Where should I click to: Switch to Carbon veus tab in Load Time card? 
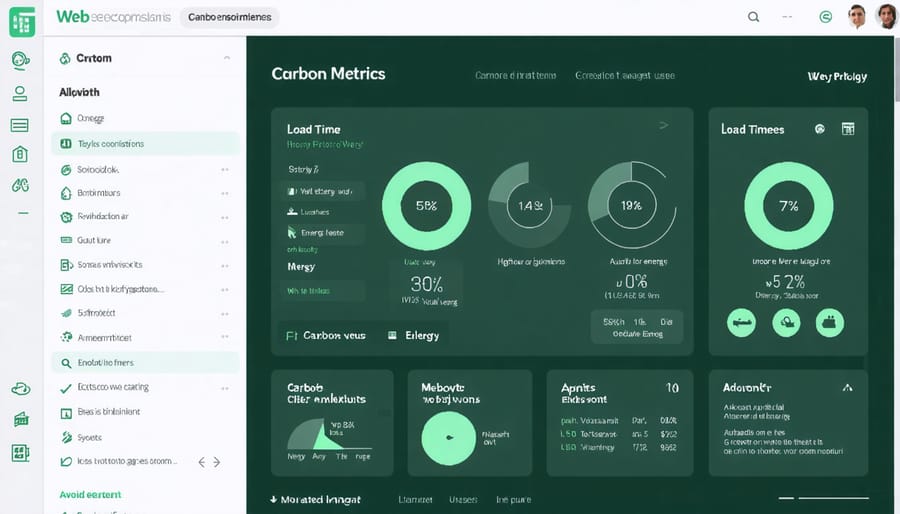click(x=327, y=336)
